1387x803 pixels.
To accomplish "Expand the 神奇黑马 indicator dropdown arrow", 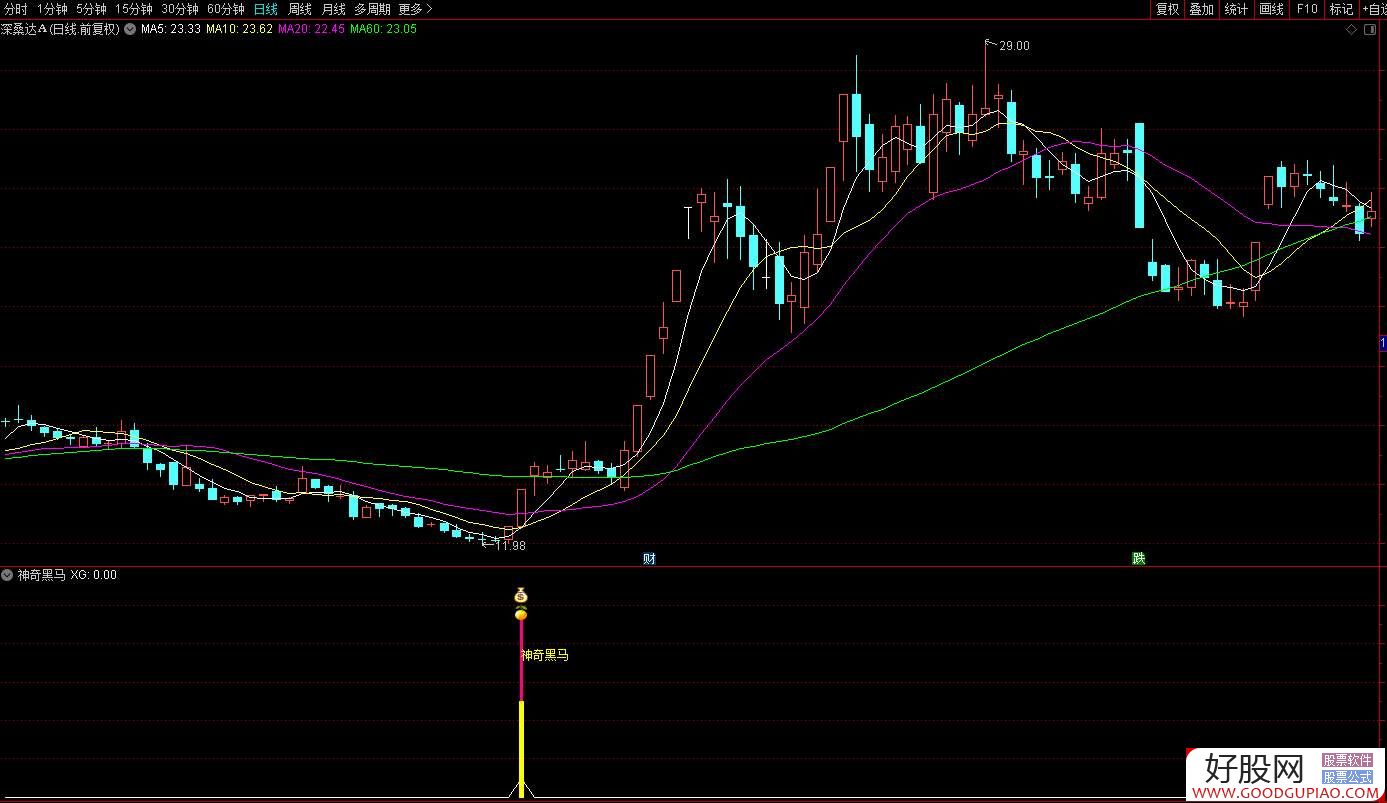I will click(x=8, y=575).
